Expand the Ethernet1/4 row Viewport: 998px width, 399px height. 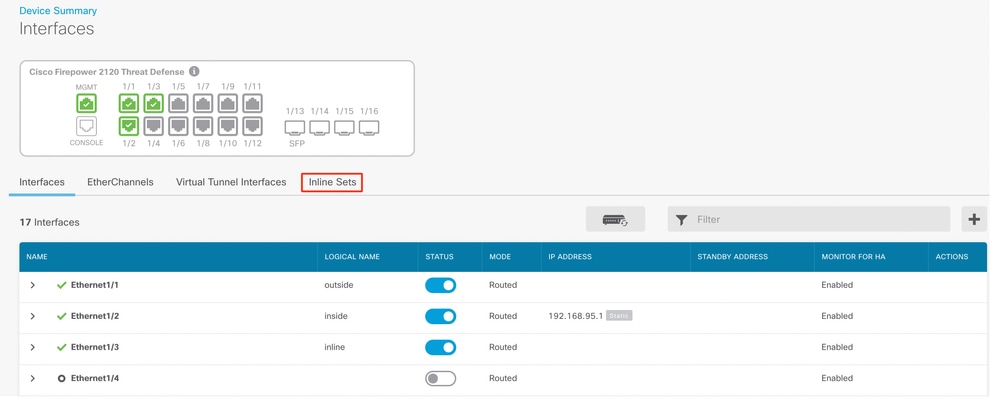(32, 379)
